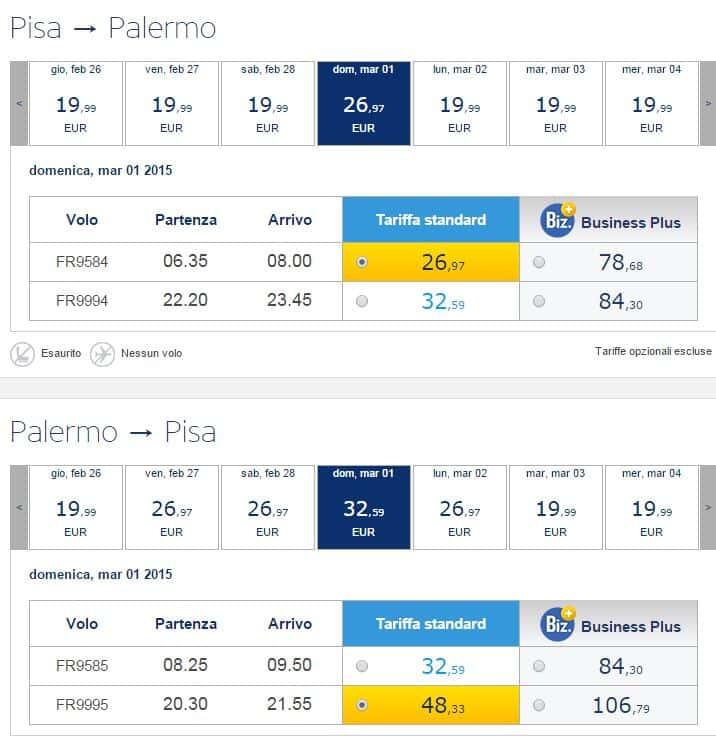Click the Biz Business Plus icon in Palermo-Pisa table

pos(558,623)
